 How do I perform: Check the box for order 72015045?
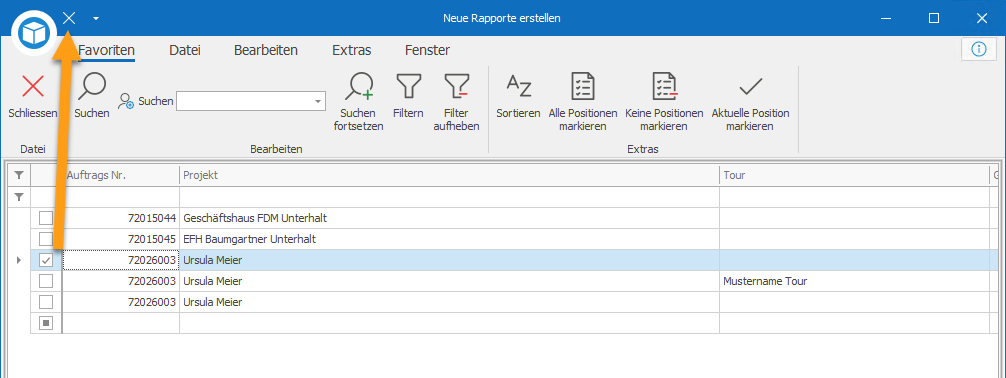click(x=46, y=239)
